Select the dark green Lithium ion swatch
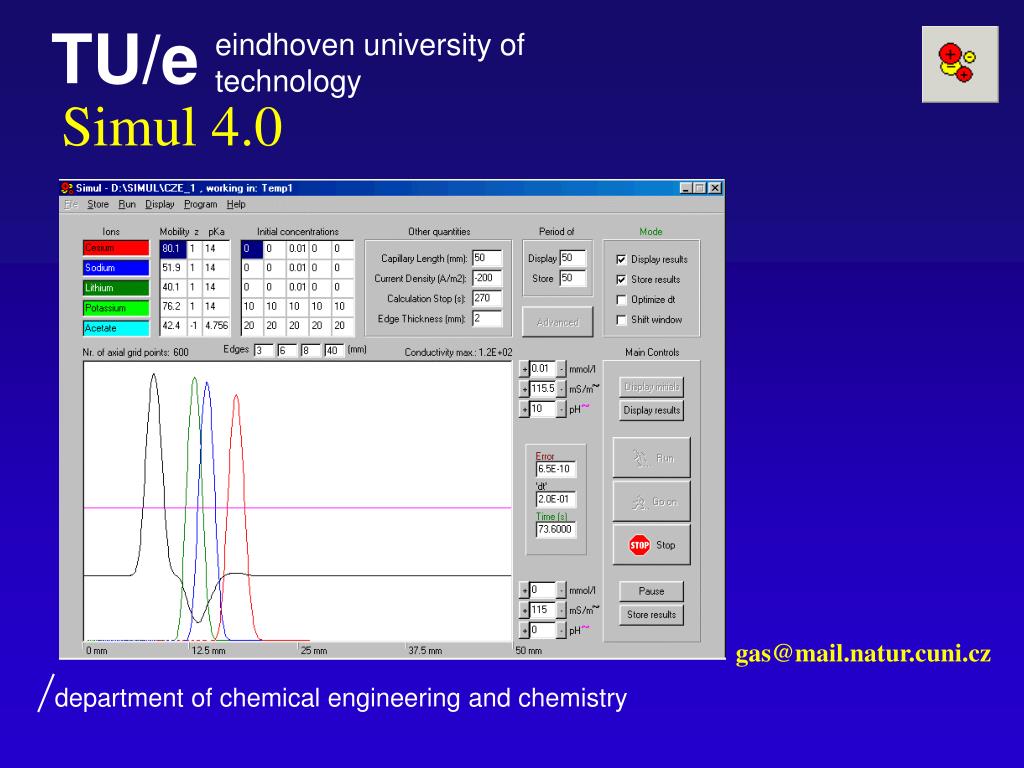1024x768 pixels. (x=116, y=288)
